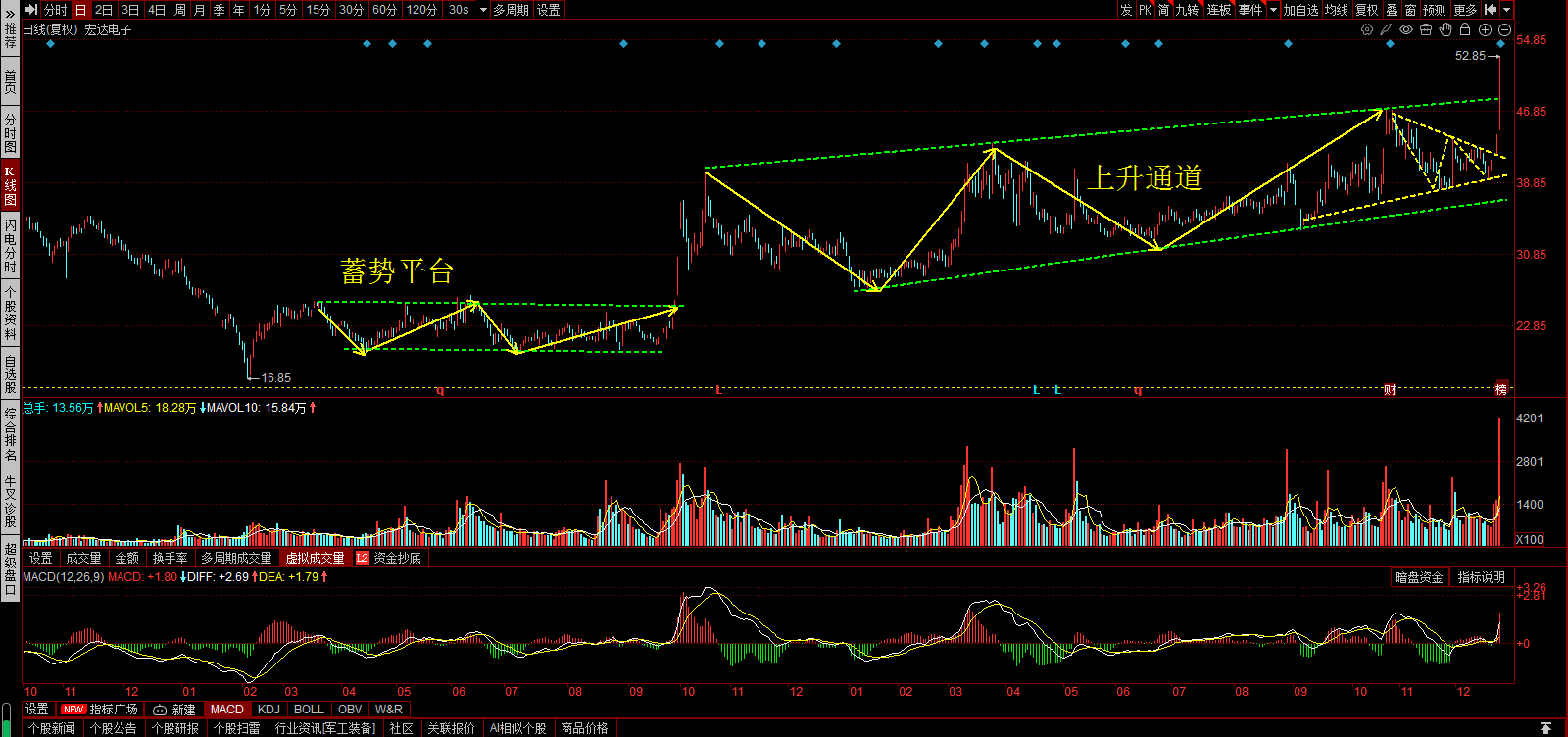The image size is (1568, 737).
Task: Open 多周期 multi-period view
Action: click(511, 10)
